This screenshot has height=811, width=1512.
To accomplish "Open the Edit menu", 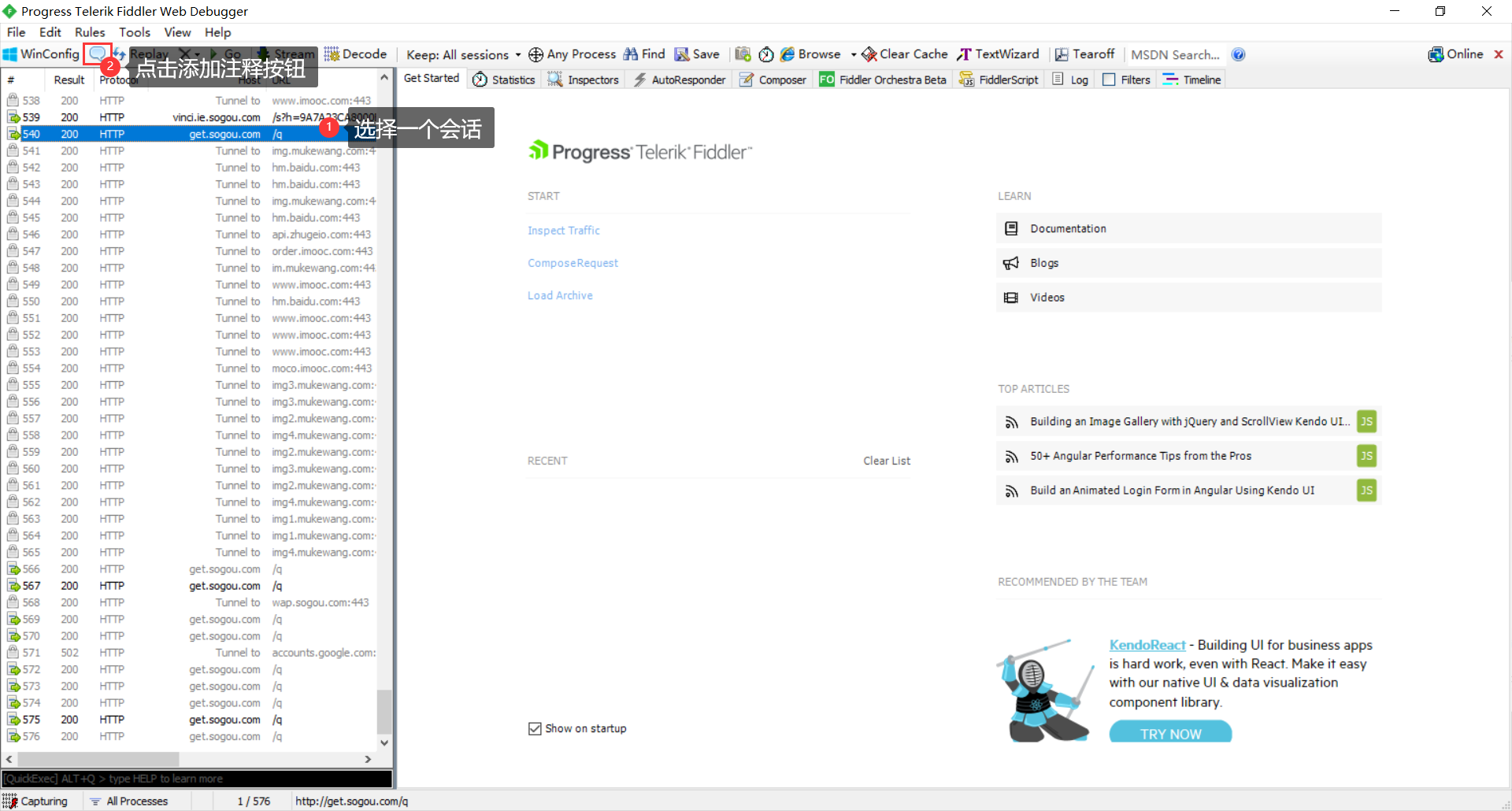I will pyautogui.click(x=50, y=32).
